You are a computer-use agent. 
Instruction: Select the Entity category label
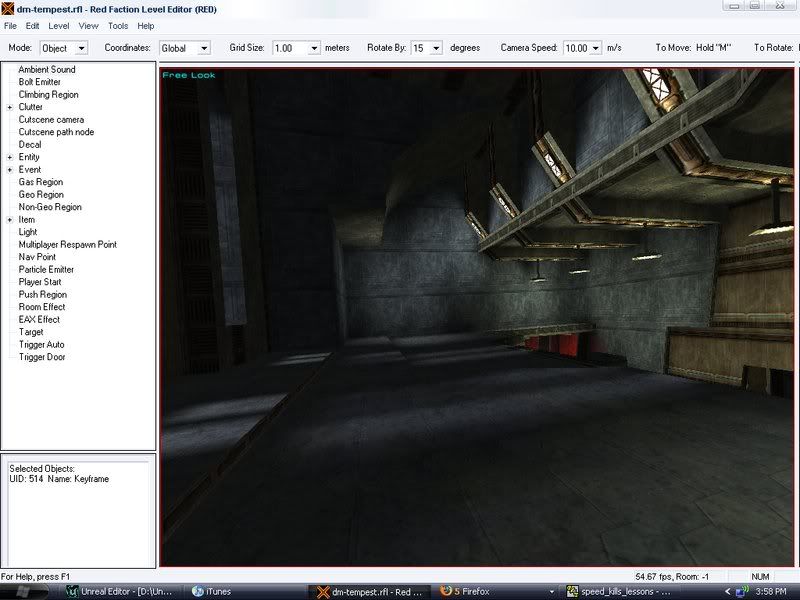[29, 157]
